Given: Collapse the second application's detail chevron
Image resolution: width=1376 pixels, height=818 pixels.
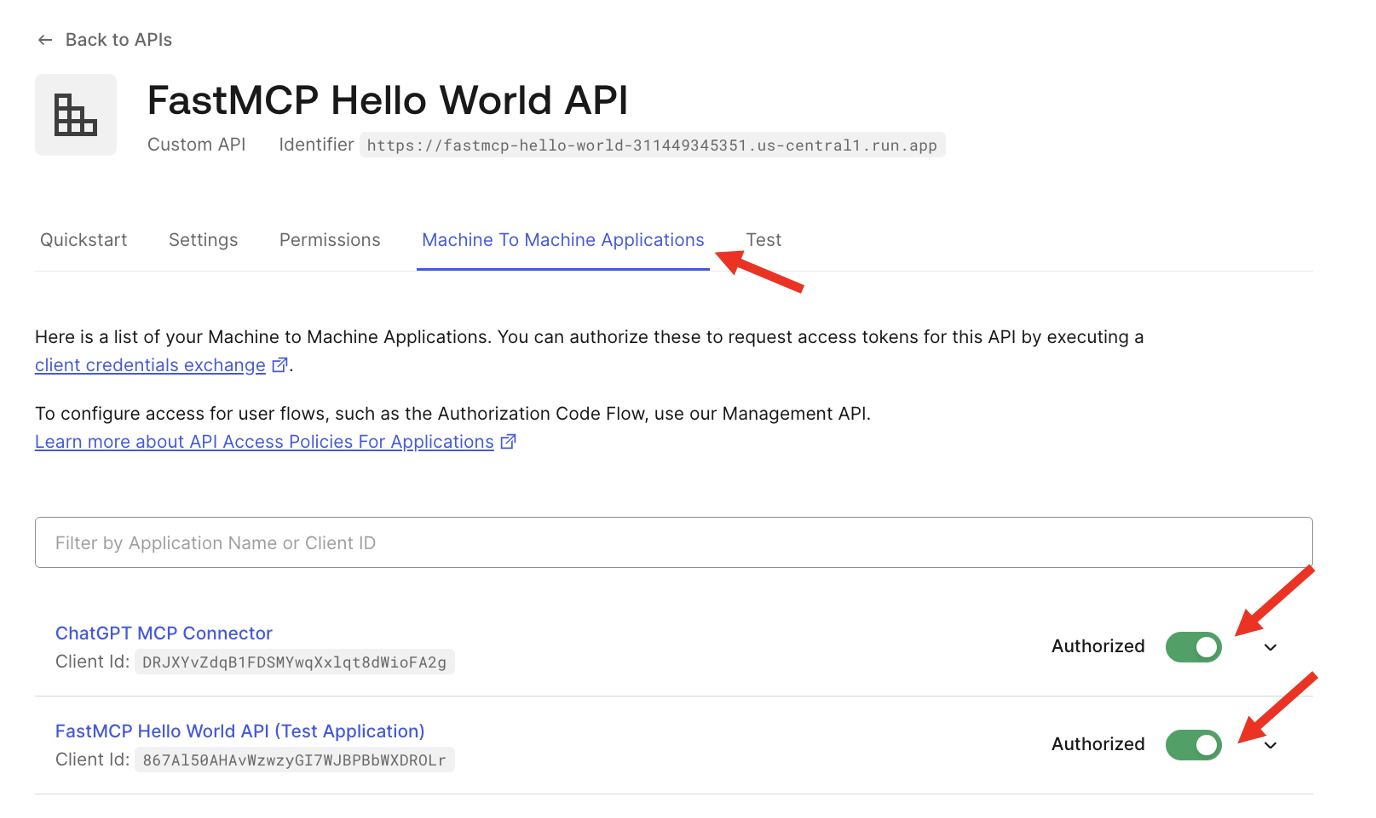Looking at the screenshot, I should (1270, 745).
